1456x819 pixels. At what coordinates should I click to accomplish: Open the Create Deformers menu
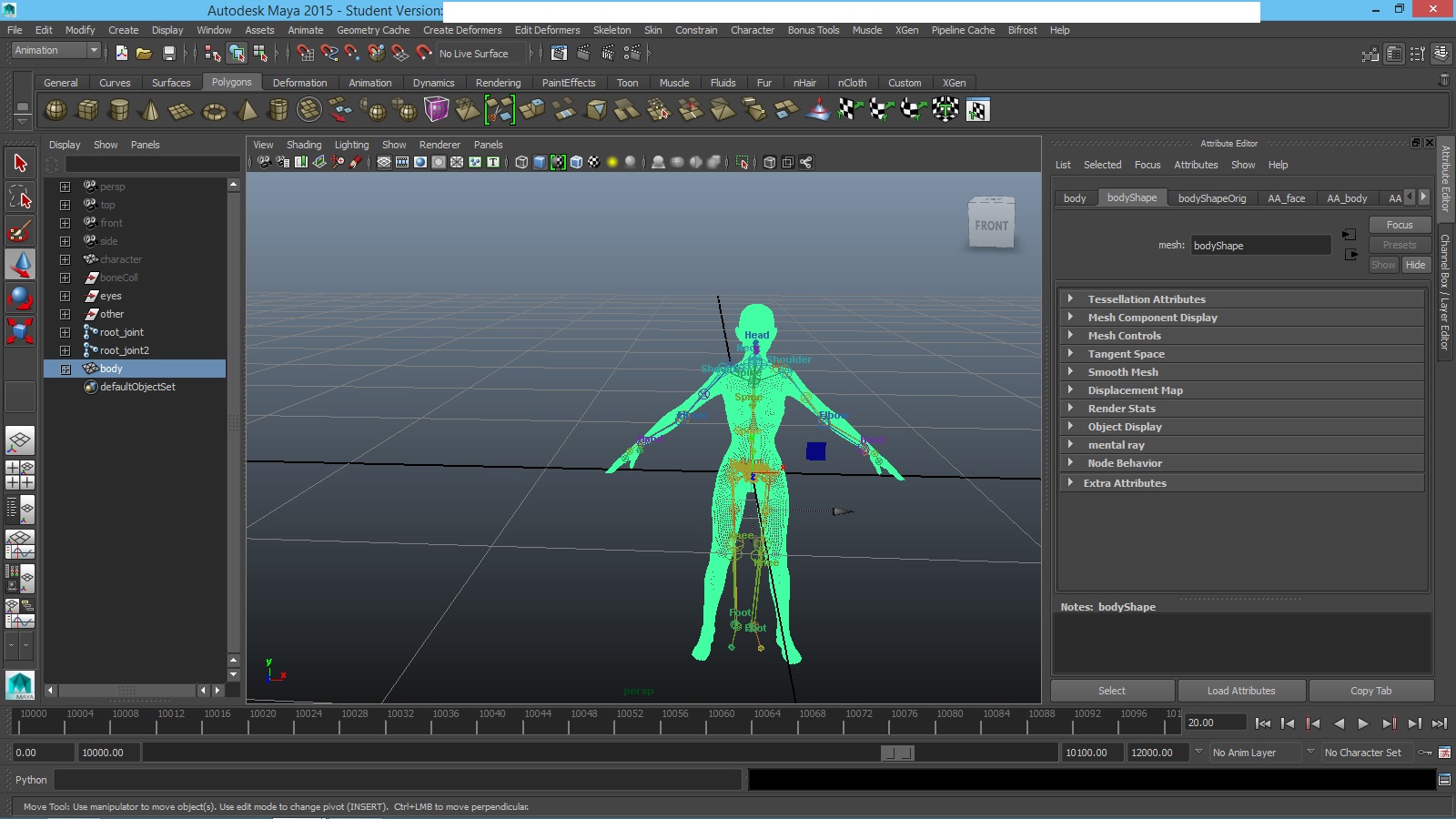462,30
